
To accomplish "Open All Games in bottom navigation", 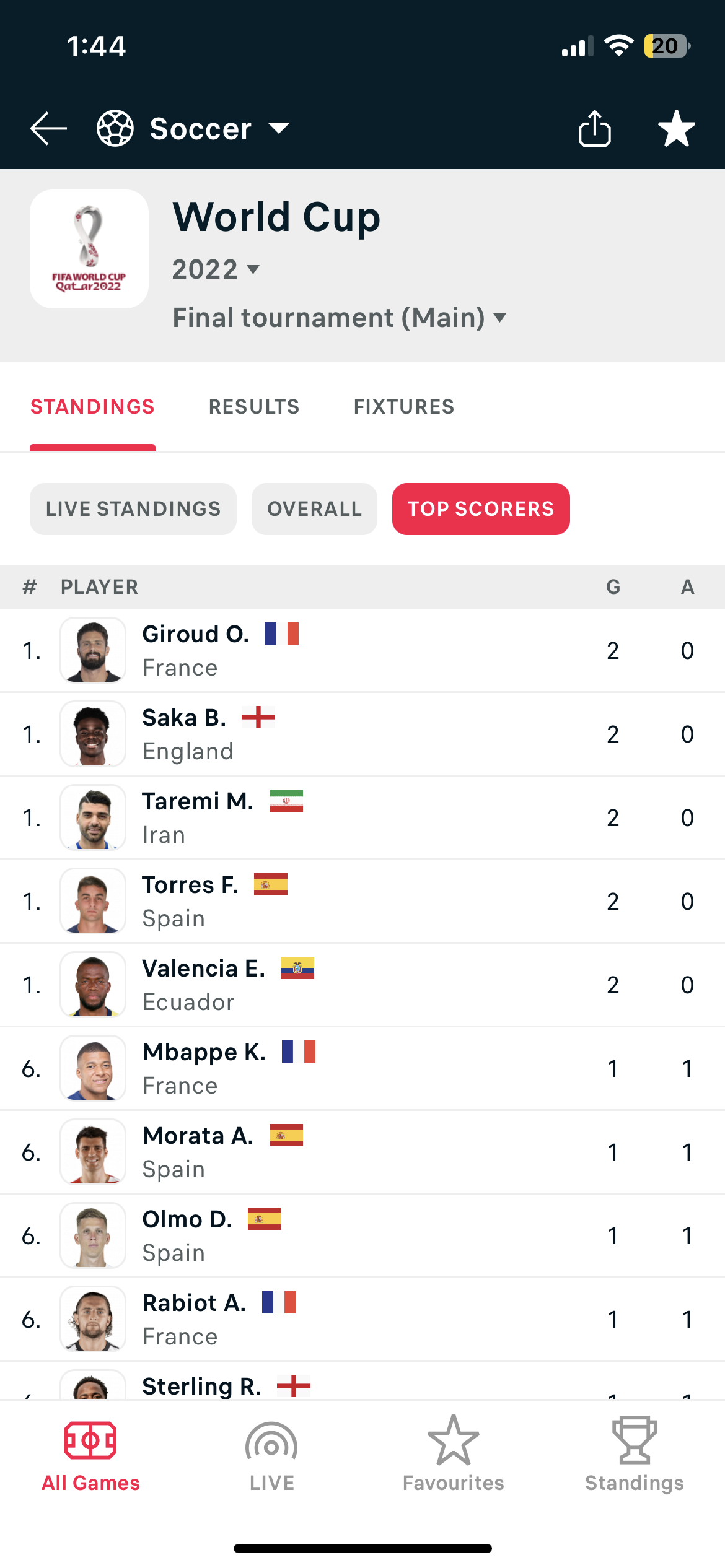I will point(90,1455).
